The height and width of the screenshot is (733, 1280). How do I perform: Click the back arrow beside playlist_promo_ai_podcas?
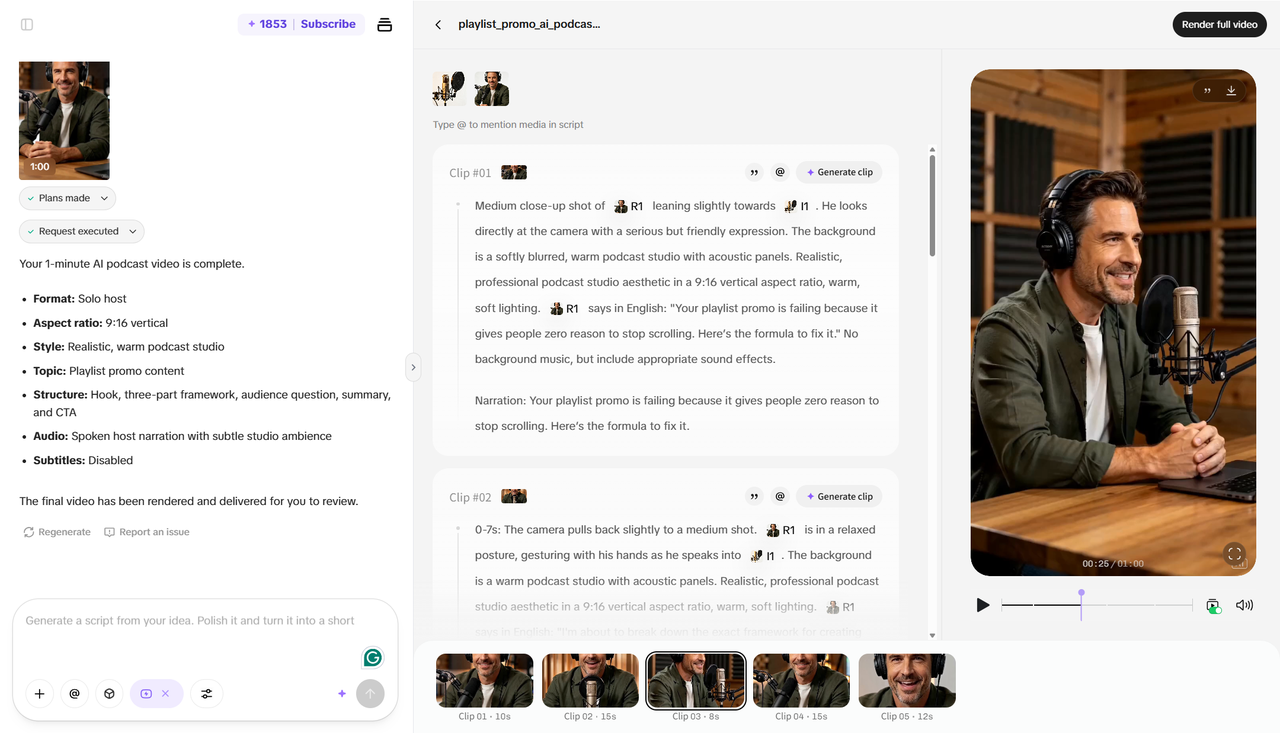[438, 24]
